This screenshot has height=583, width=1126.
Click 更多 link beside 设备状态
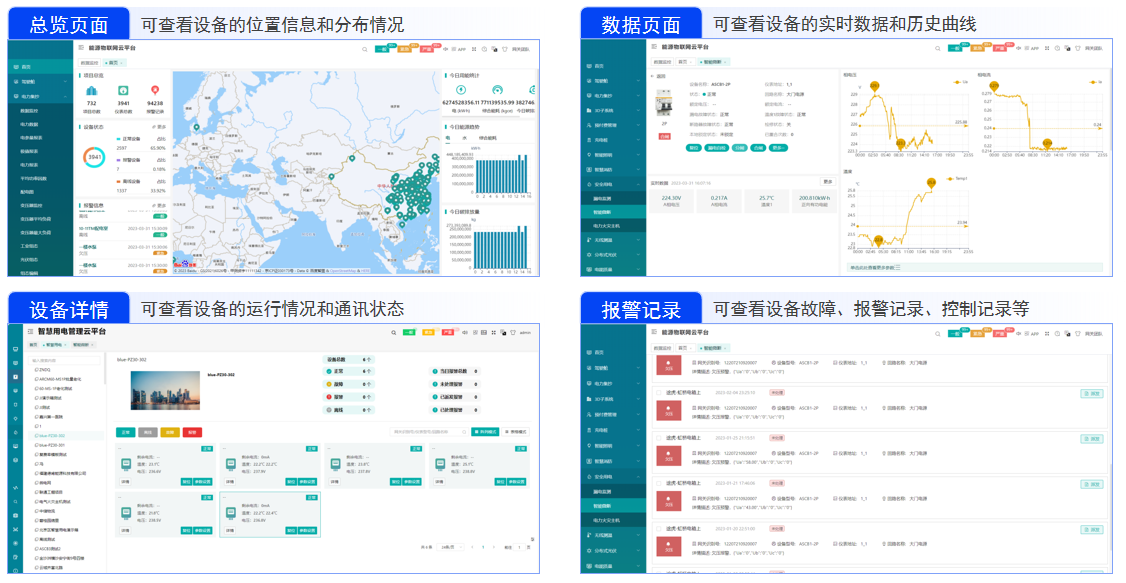[159, 127]
